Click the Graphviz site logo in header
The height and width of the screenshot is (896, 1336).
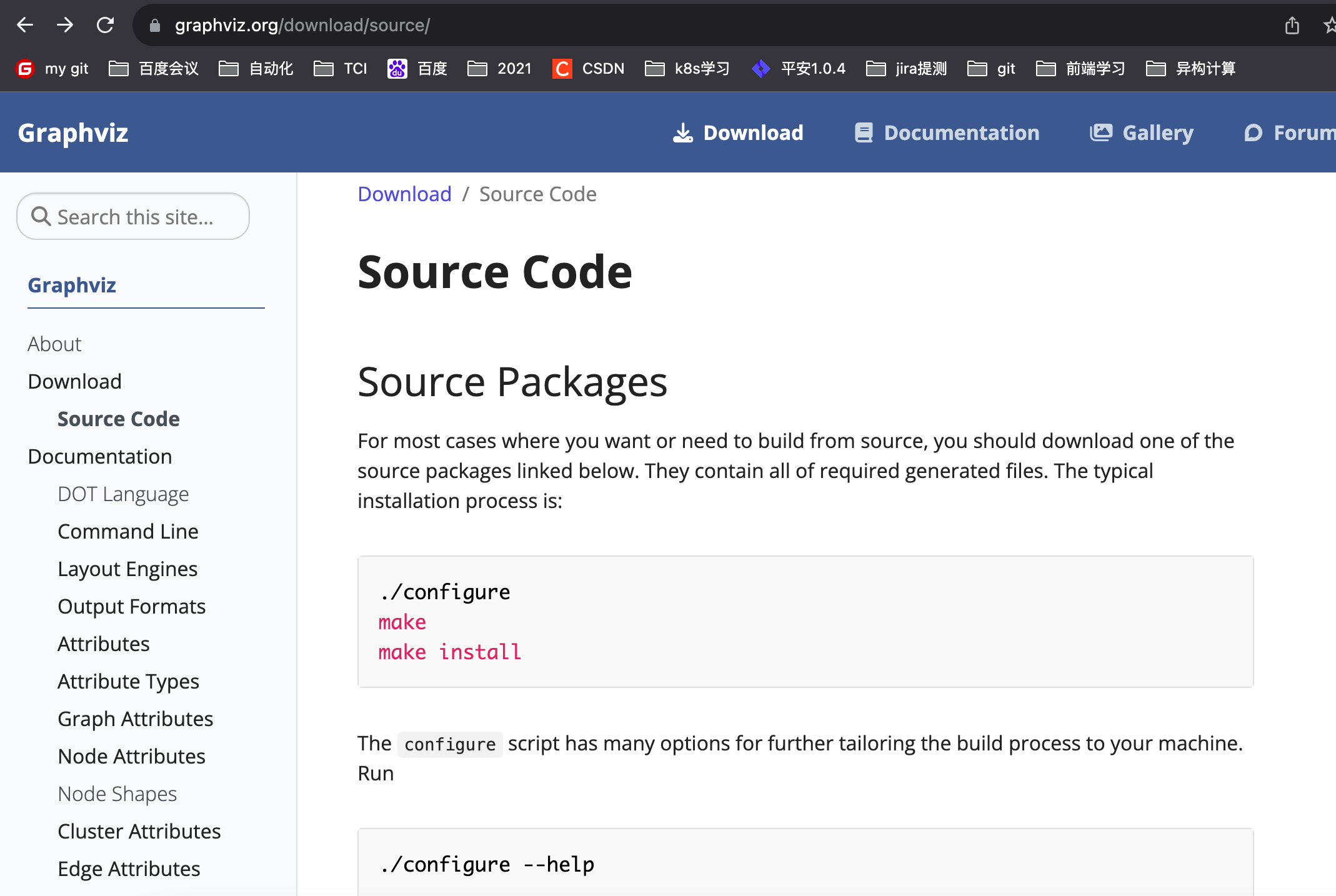coord(73,132)
